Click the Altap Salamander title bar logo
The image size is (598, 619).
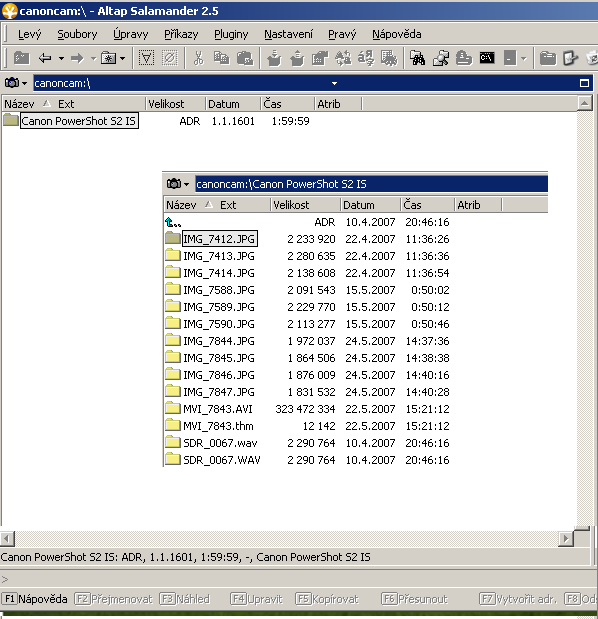[9, 11]
